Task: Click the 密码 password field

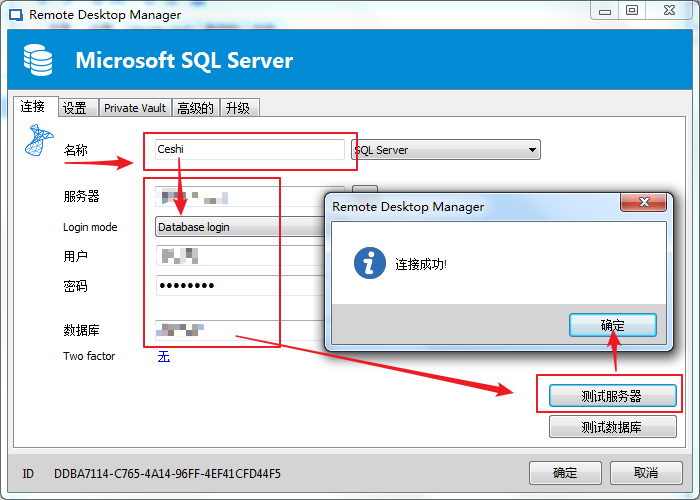Action: pyautogui.click(x=240, y=285)
